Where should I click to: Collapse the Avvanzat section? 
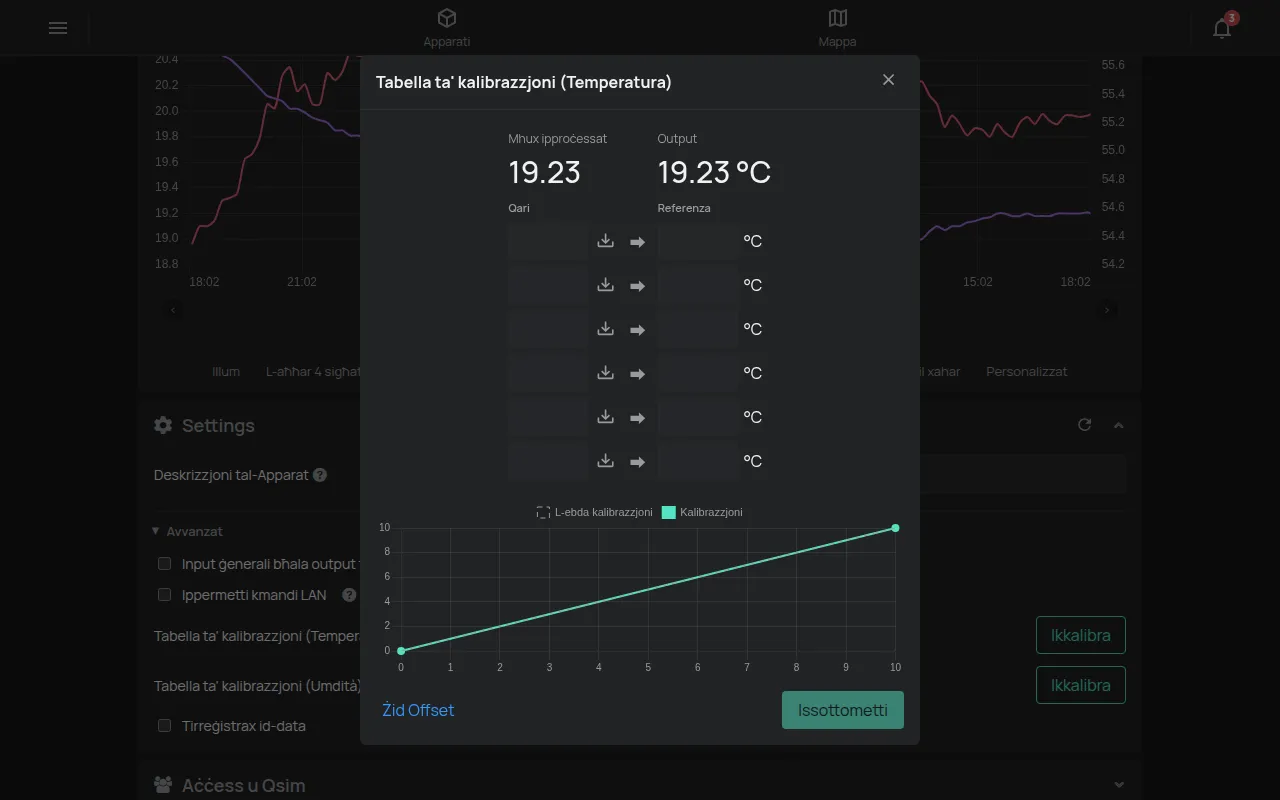click(187, 532)
